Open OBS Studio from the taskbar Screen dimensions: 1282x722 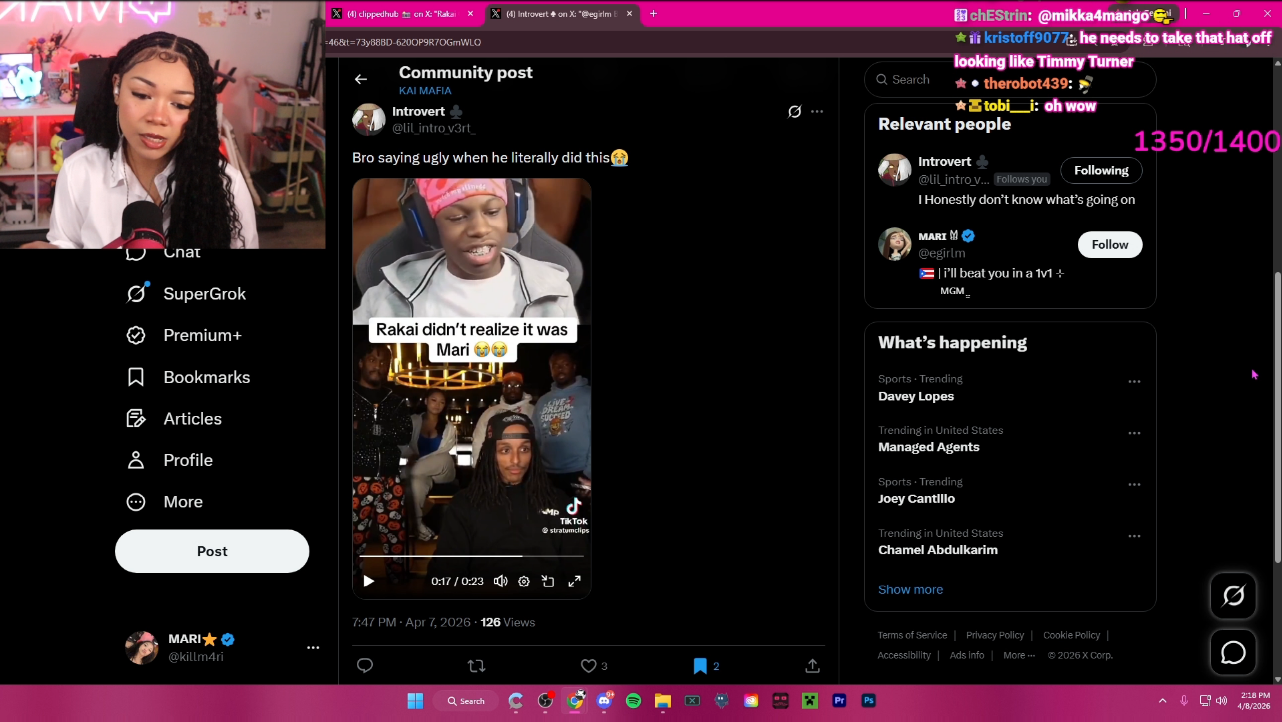545,701
